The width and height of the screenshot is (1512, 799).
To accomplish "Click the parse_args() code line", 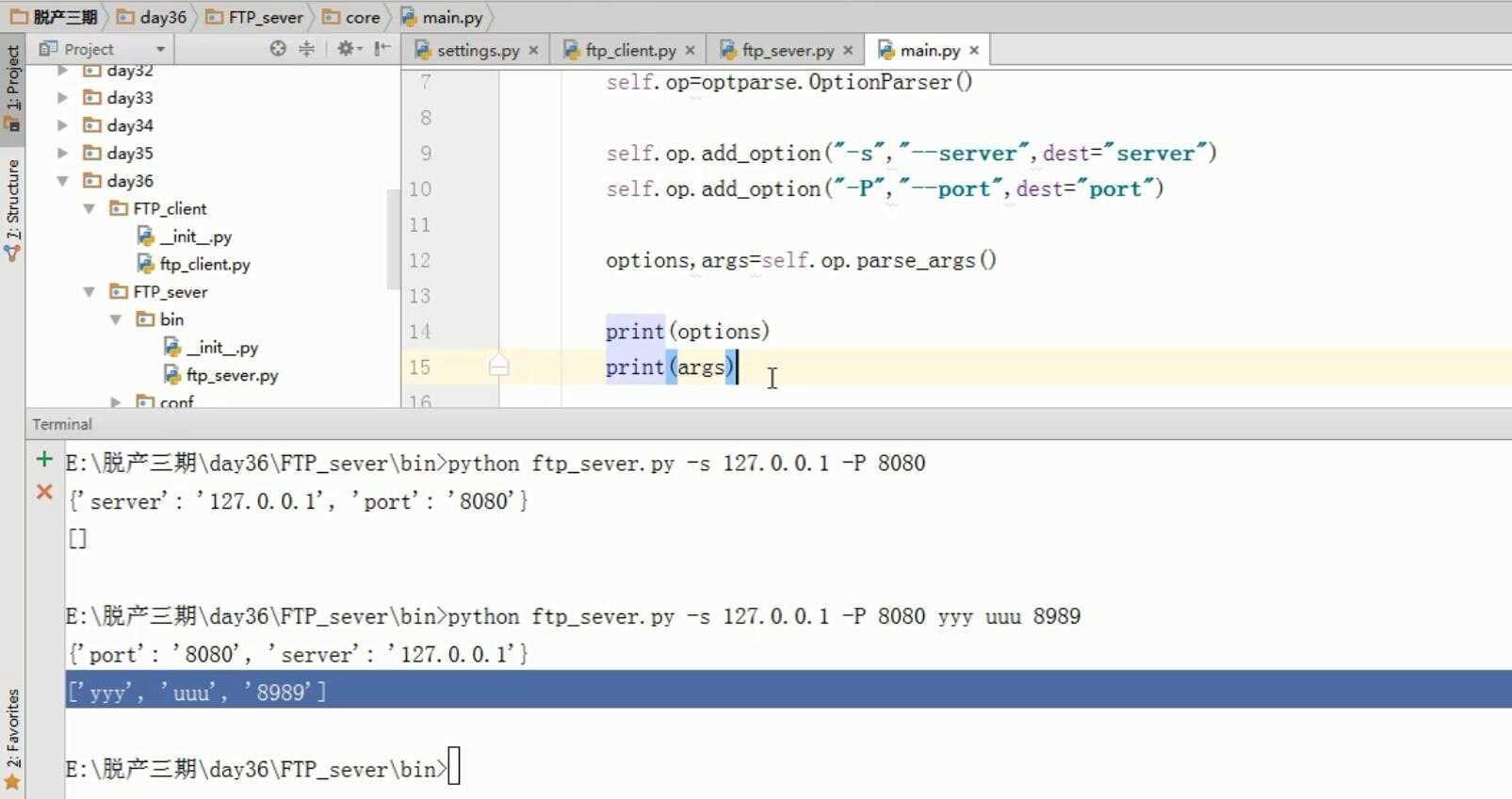I will 801,260.
